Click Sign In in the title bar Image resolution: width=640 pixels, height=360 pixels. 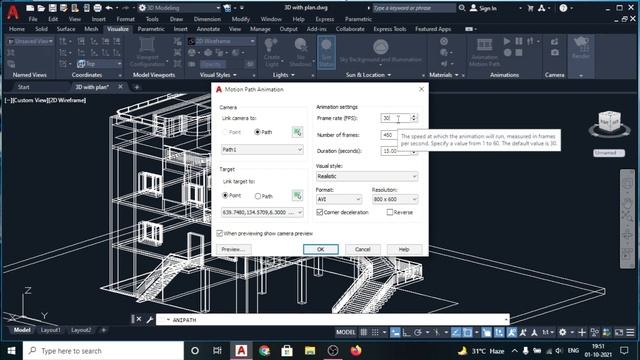click(x=483, y=8)
